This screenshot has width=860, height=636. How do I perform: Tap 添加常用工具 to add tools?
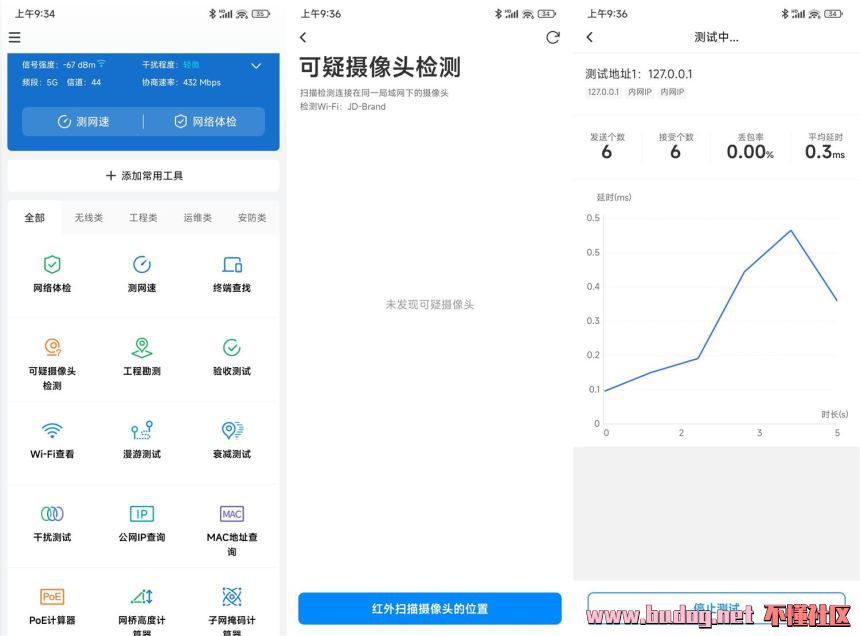tap(143, 176)
